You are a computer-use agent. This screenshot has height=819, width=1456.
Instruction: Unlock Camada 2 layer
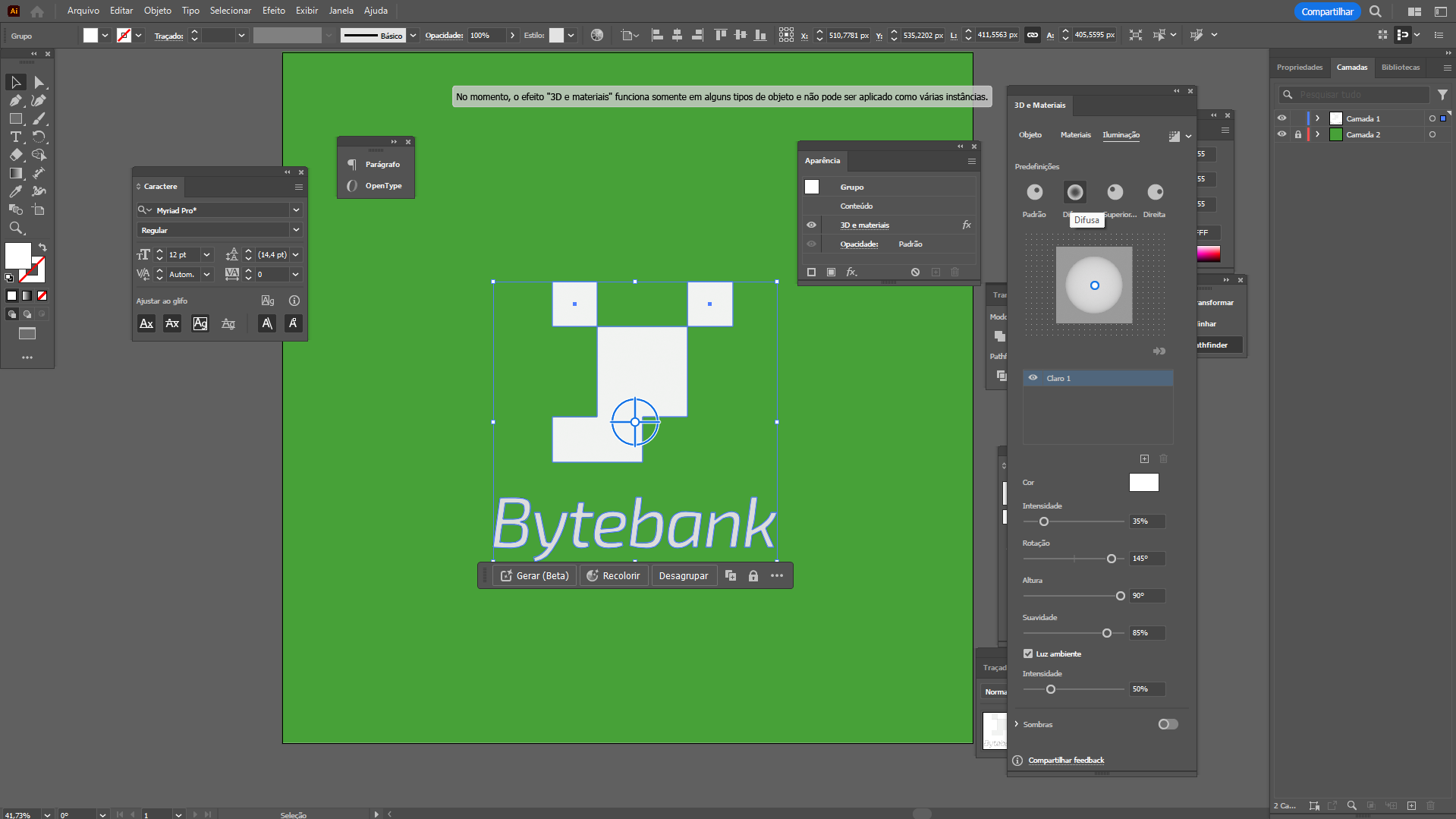point(1298,134)
